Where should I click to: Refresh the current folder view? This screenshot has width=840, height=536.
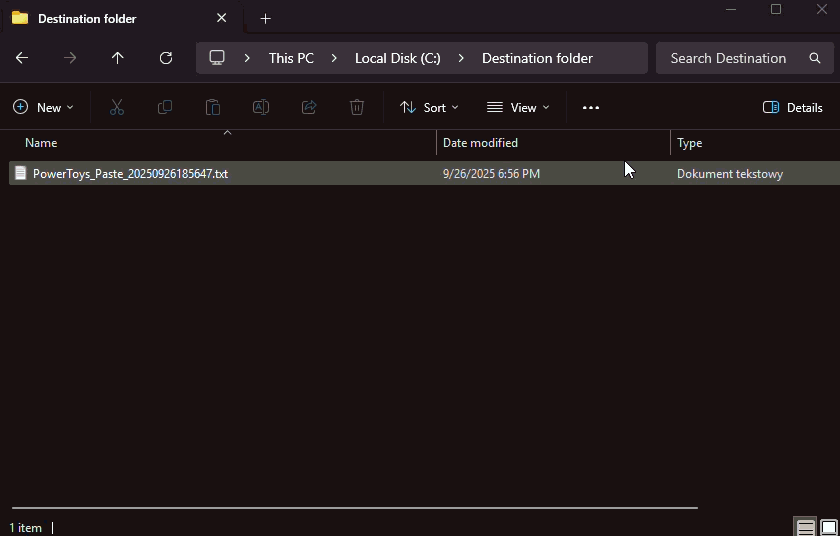[x=166, y=58]
